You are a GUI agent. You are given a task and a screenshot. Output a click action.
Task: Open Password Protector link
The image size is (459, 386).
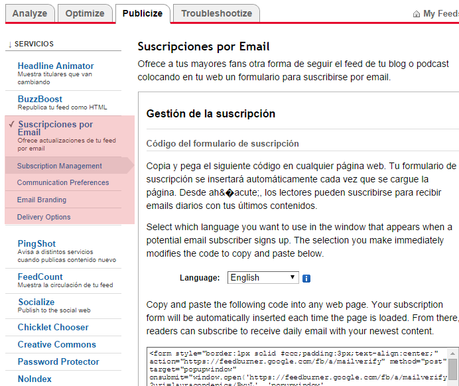[x=58, y=362]
